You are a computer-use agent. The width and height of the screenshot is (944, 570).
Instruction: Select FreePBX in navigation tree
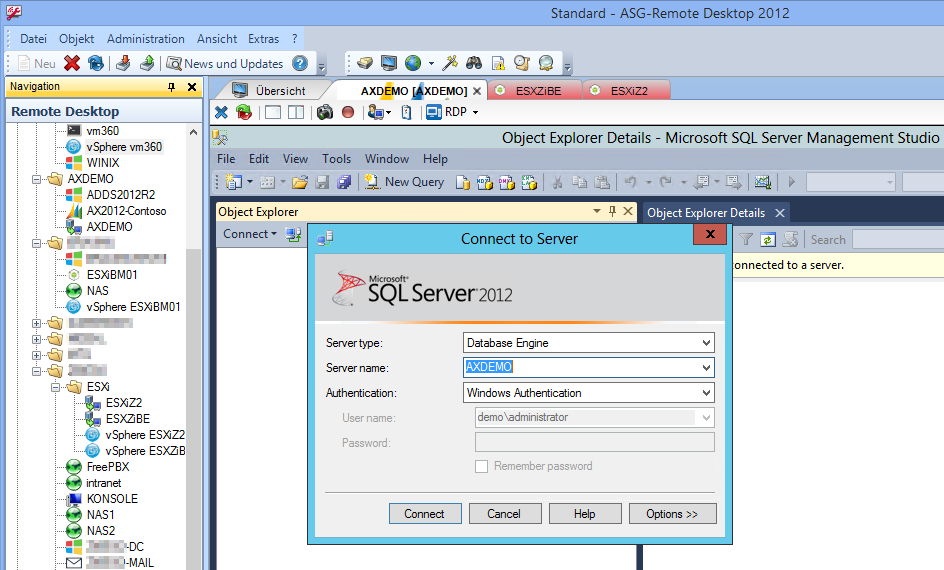108,467
